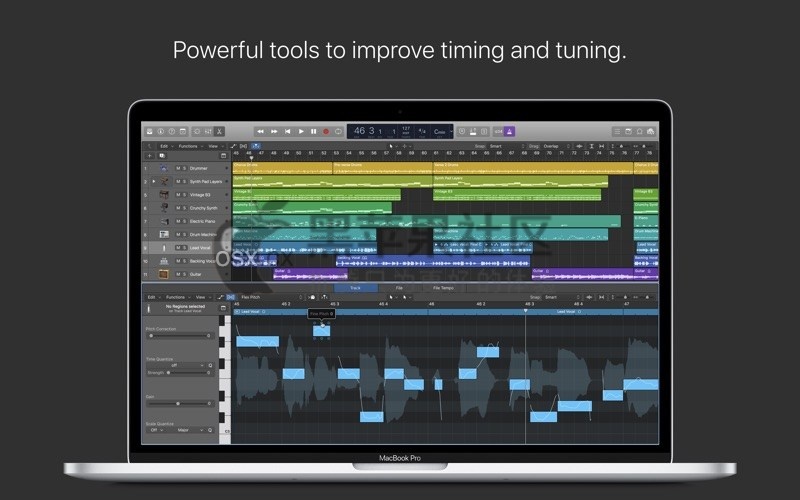The height and width of the screenshot is (500, 800).
Task: Toggle the Solo button in the control bar
Action: [484, 132]
